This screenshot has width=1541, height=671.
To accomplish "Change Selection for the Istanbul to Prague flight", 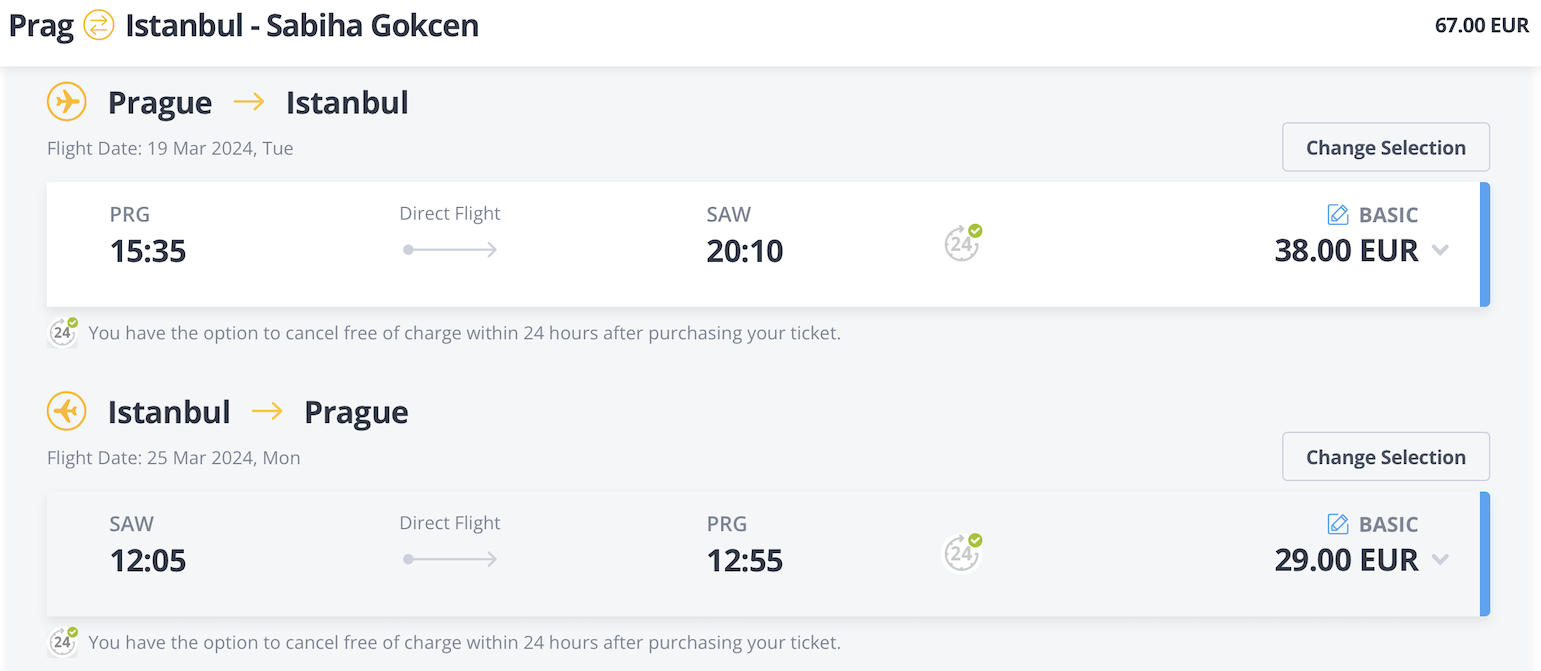I will [x=1386, y=457].
